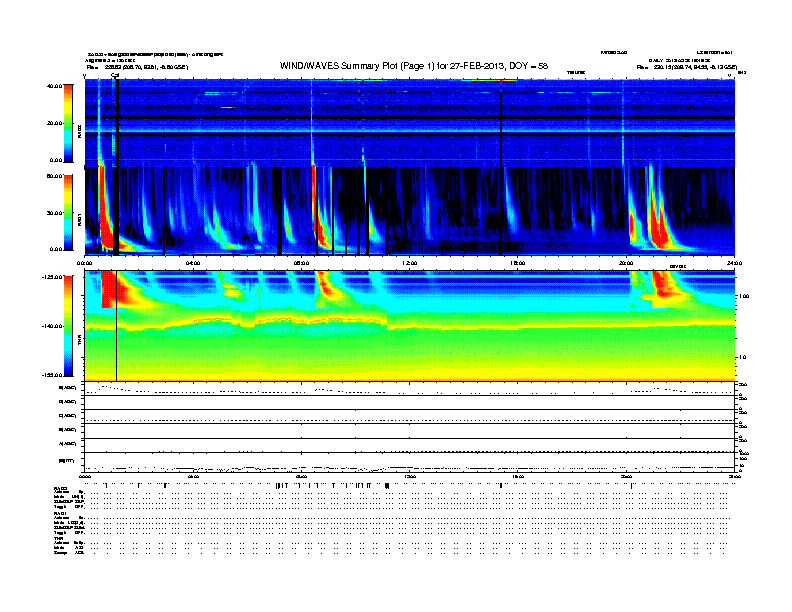The image size is (792, 612).
Task: Click the Cal marker above the RAD2 panel
Action: [115, 75]
